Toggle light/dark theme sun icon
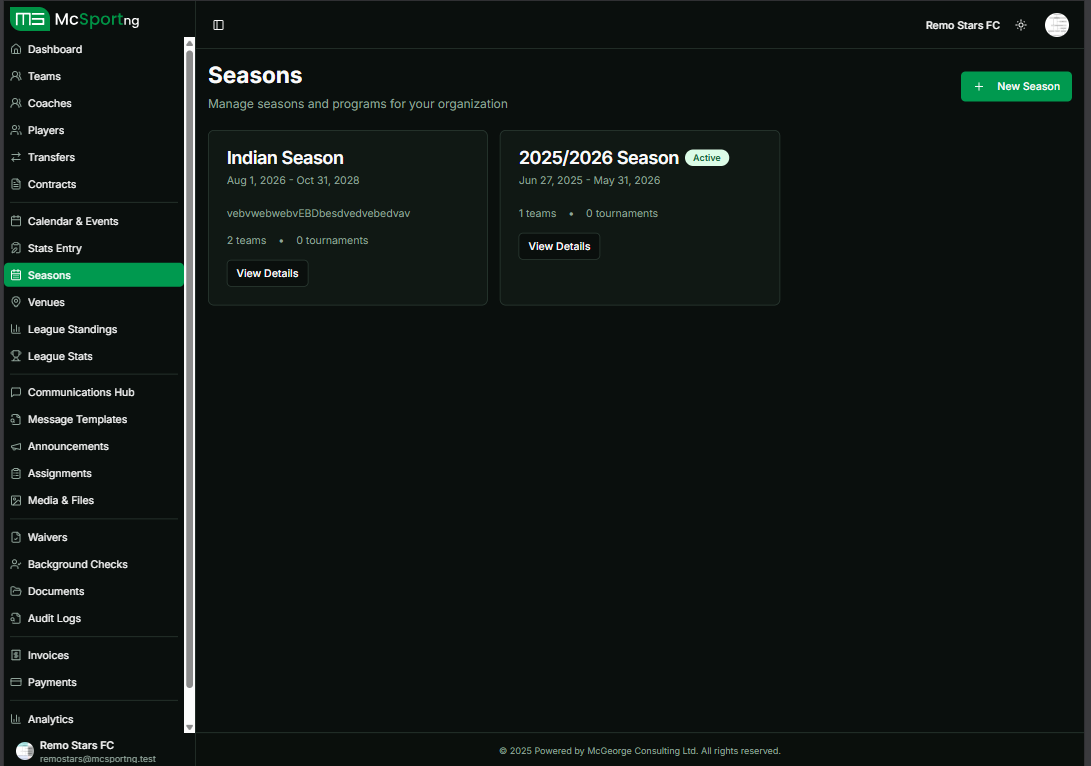The height and width of the screenshot is (766, 1091). click(1021, 25)
